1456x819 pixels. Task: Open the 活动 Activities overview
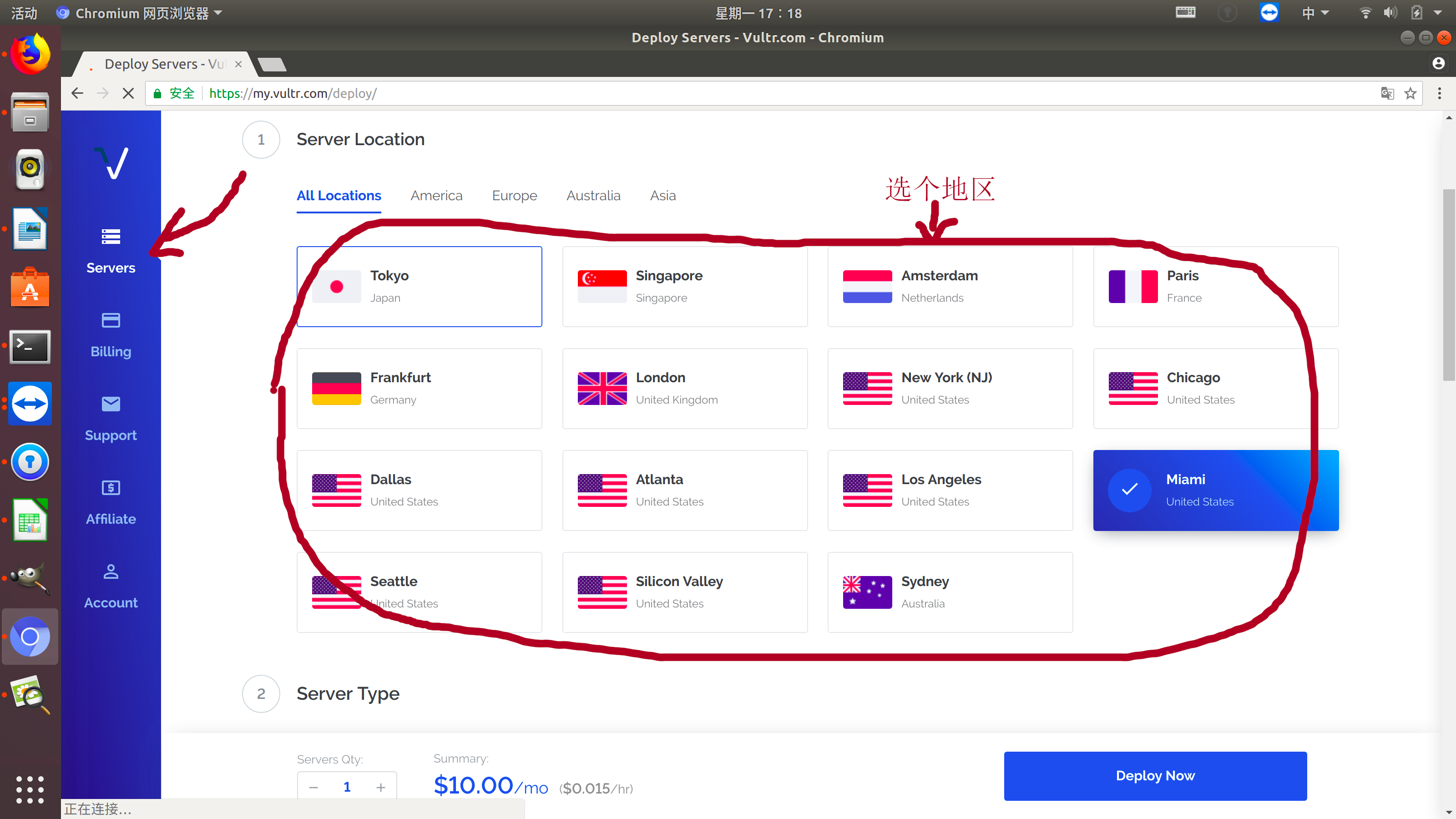pyautogui.click(x=24, y=12)
